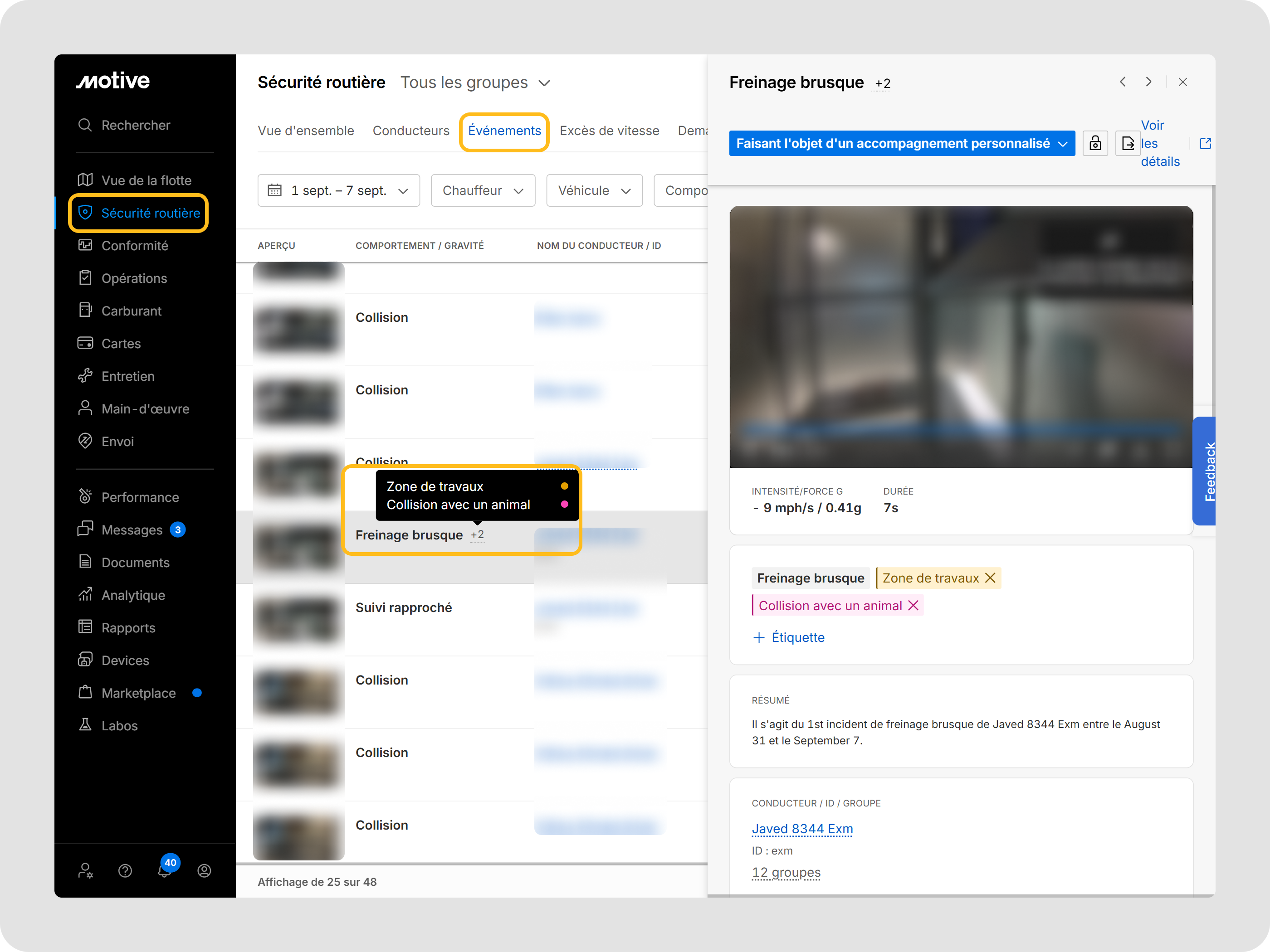Open the user profile icon in sidebar footer
Image resolution: width=1270 pixels, height=952 pixels.
coord(204,870)
